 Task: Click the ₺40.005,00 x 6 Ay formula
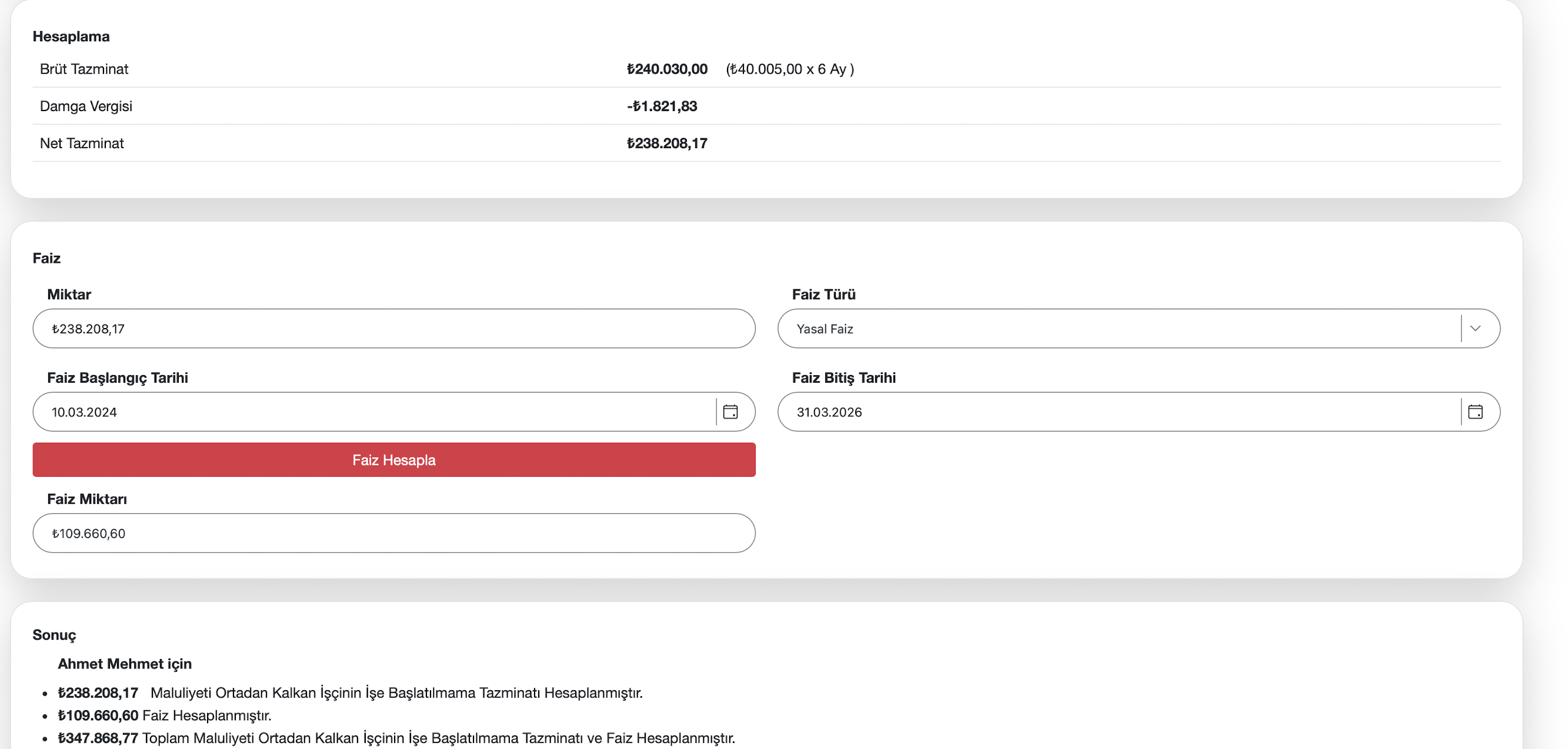click(789, 69)
